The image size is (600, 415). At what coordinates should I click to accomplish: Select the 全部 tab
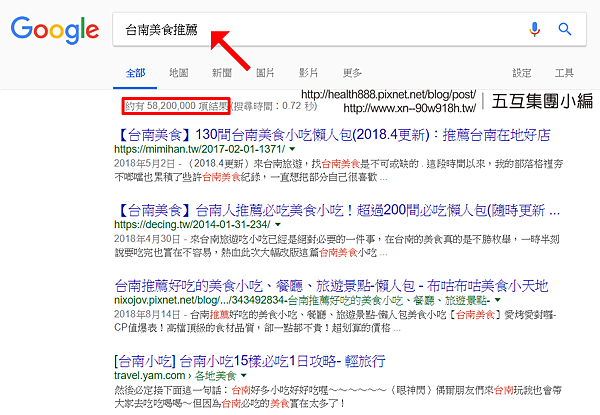135,73
